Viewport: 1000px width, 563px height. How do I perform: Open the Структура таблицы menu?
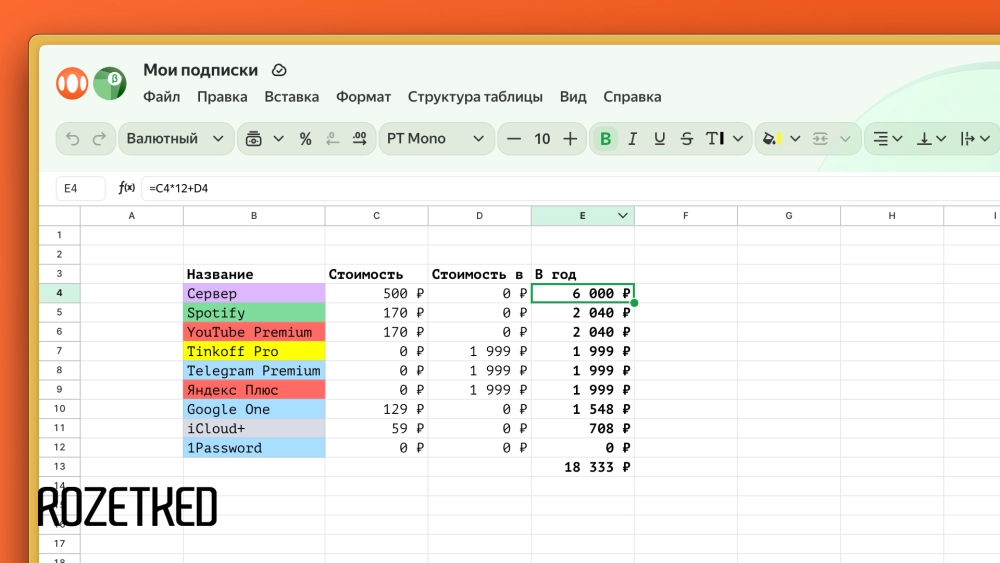tap(475, 97)
